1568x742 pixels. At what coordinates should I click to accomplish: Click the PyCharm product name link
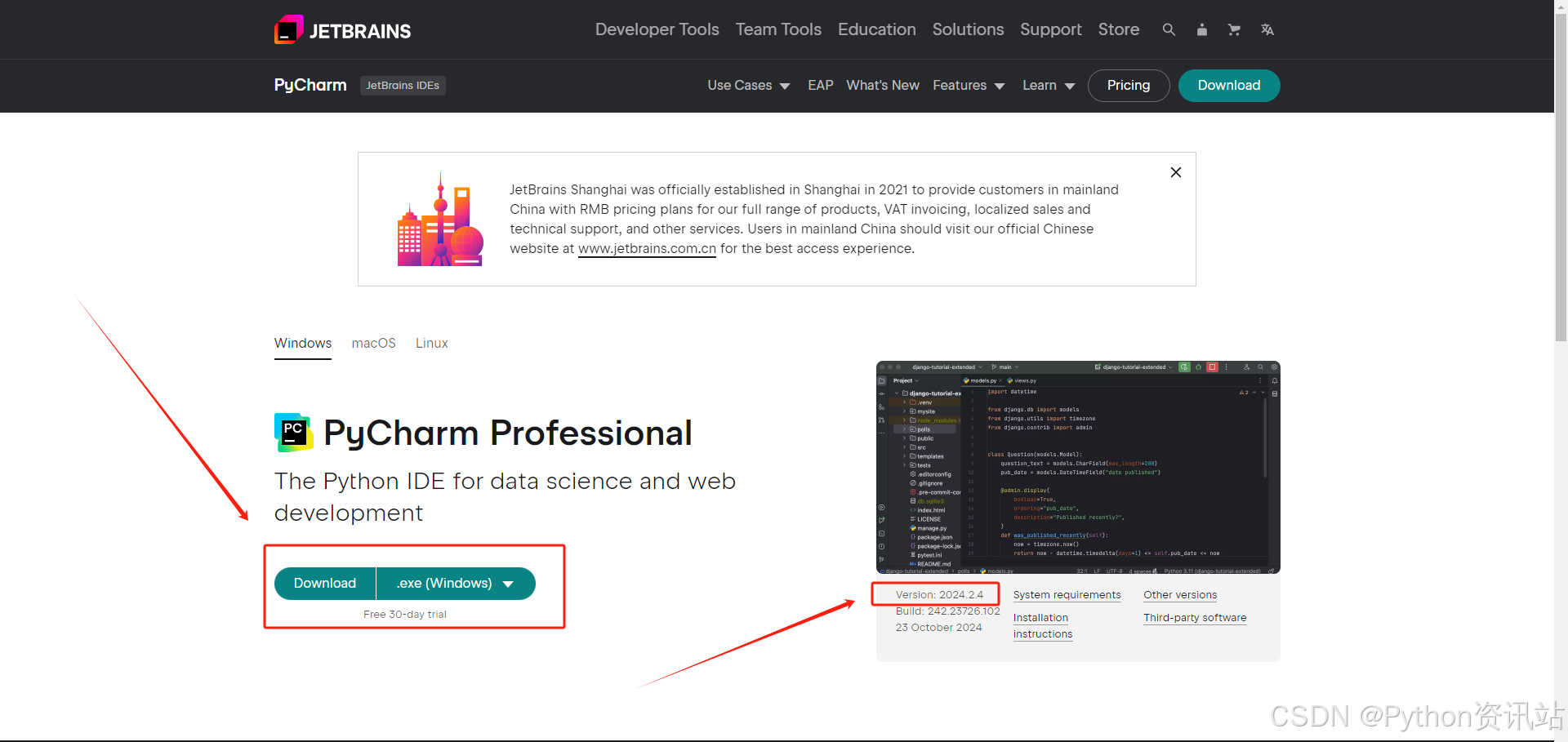[x=310, y=85]
